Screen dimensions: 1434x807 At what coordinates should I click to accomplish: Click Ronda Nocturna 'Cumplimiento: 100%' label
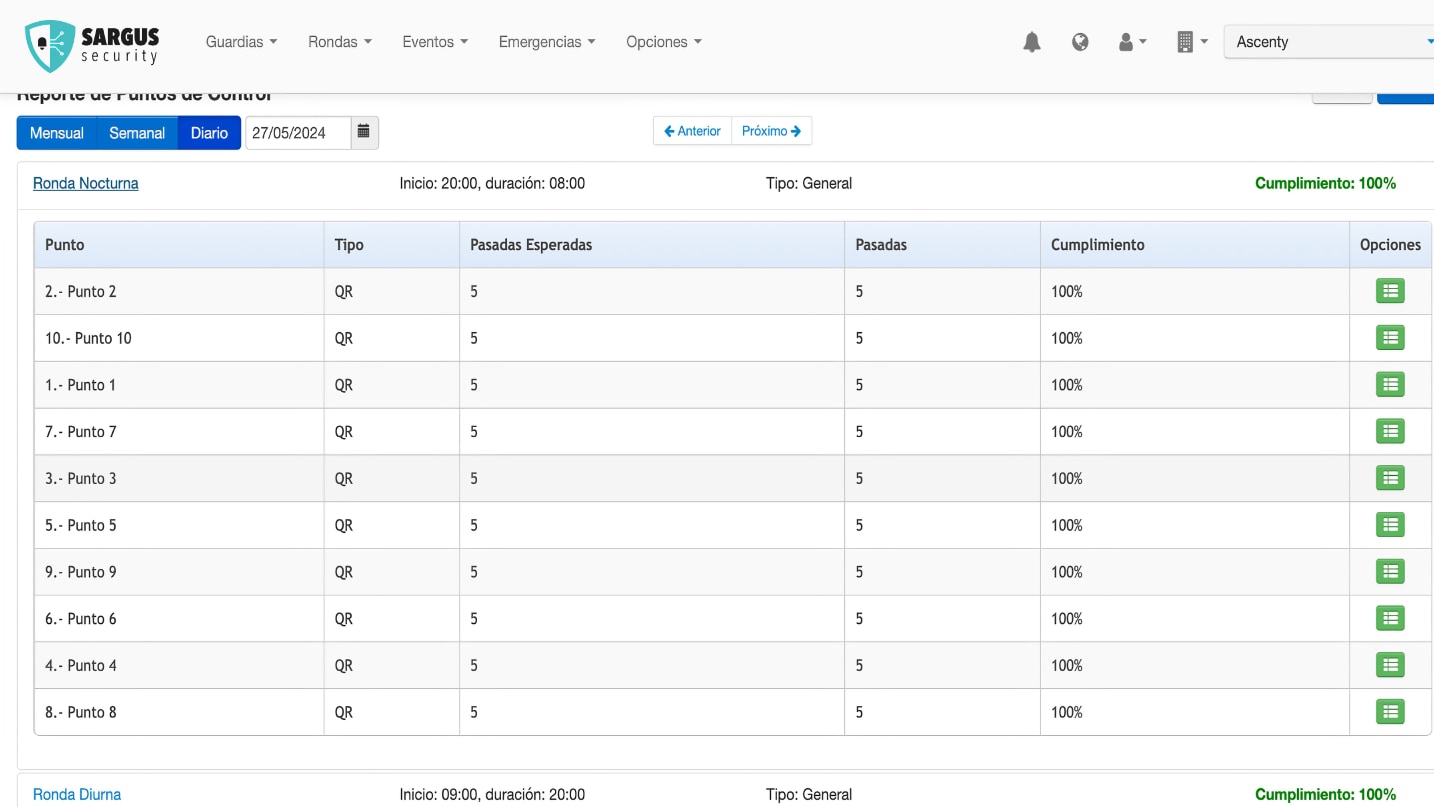tap(1325, 183)
